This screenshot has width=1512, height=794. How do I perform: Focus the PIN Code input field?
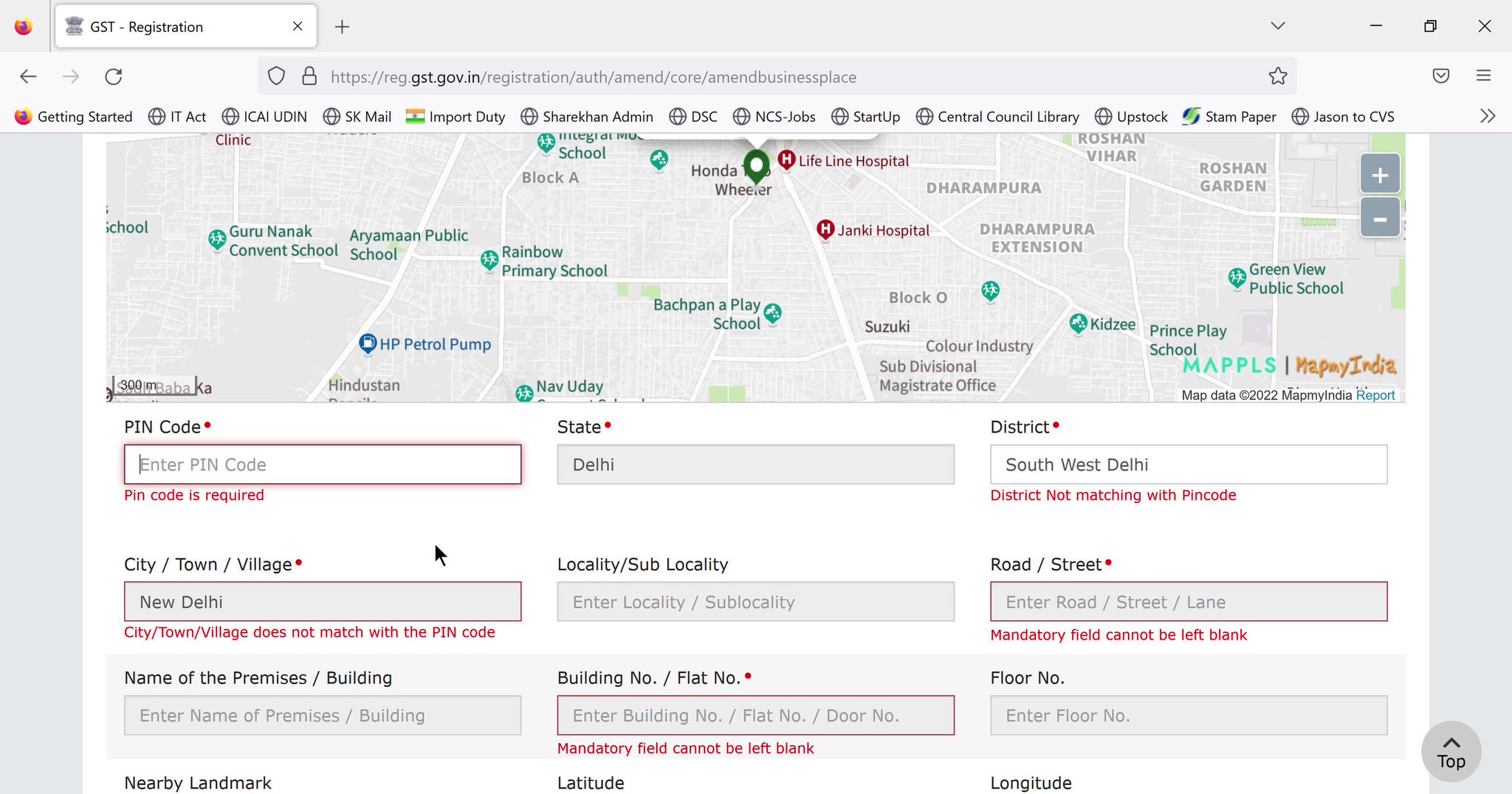click(323, 465)
